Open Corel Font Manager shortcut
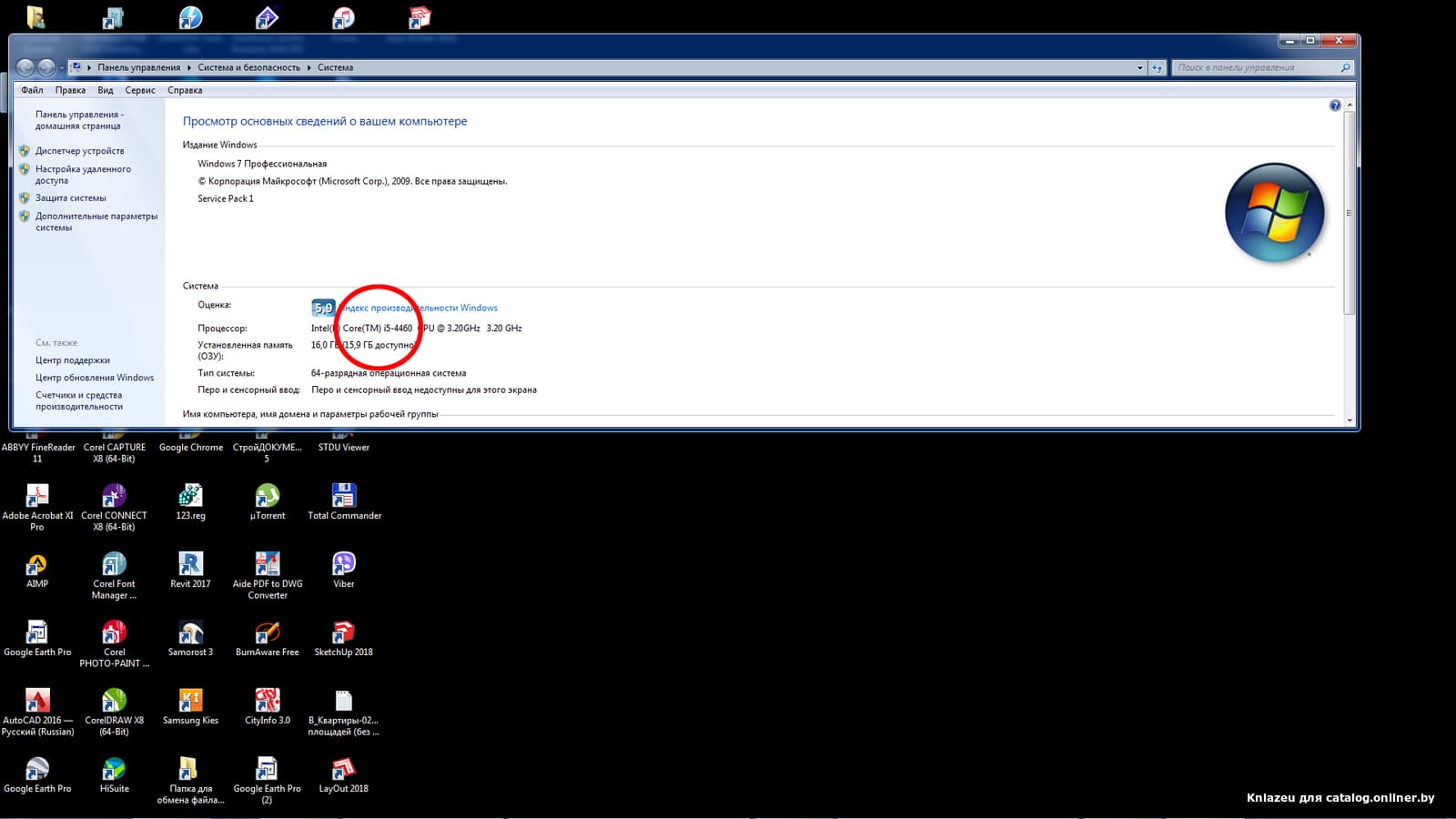The image size is (1456, 819). click(114, 575)
